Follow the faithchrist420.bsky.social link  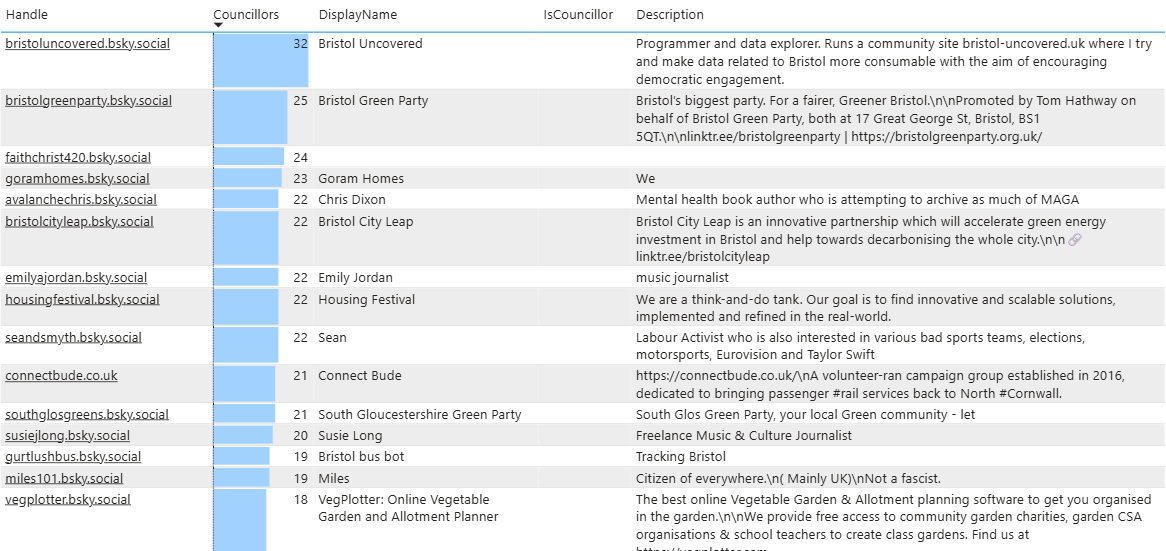(x=78, y=158)
